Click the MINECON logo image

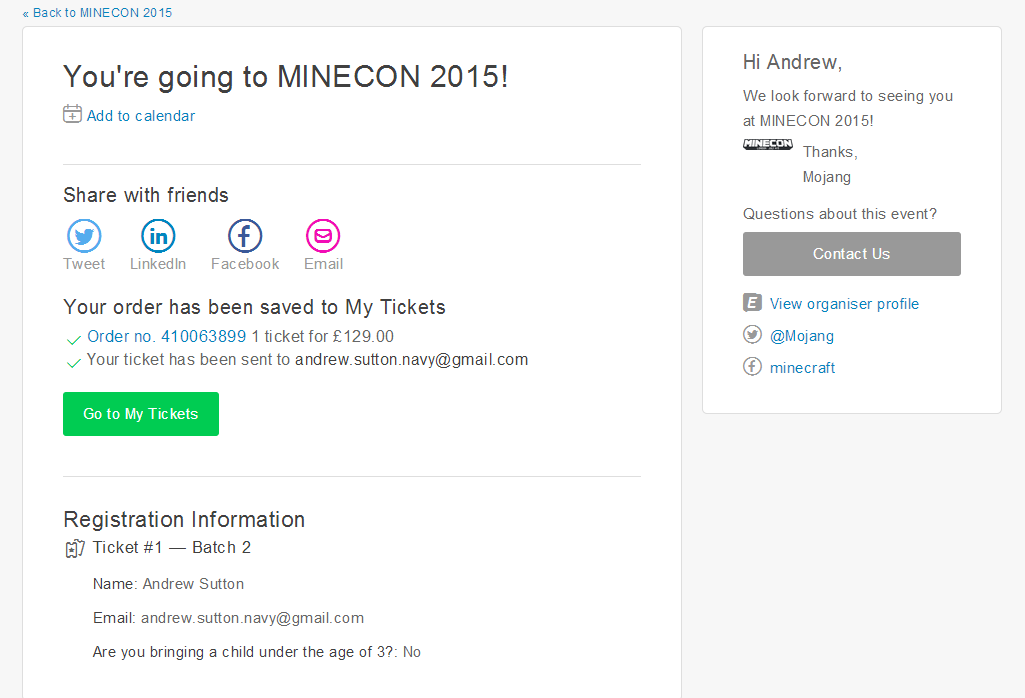767,145
